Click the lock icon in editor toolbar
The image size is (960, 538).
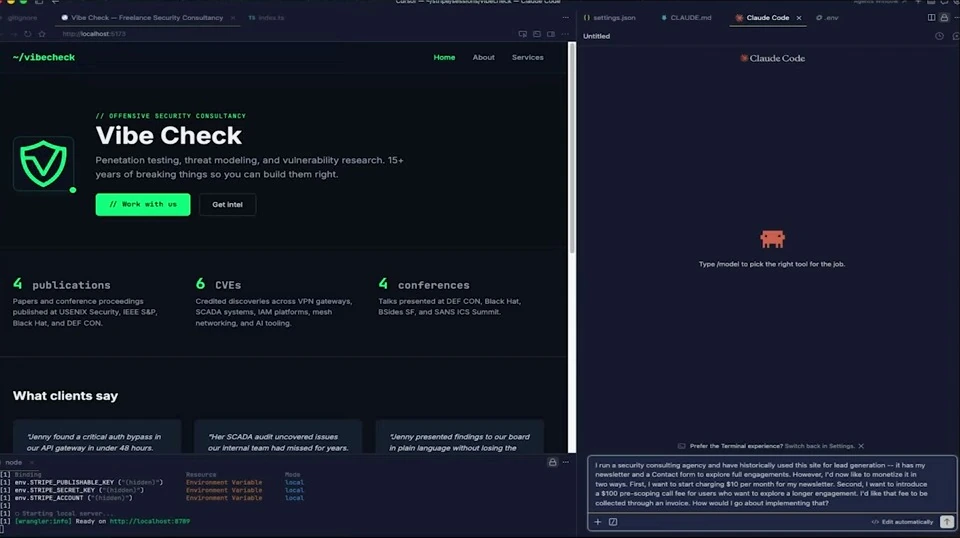[x=944, y=18]
